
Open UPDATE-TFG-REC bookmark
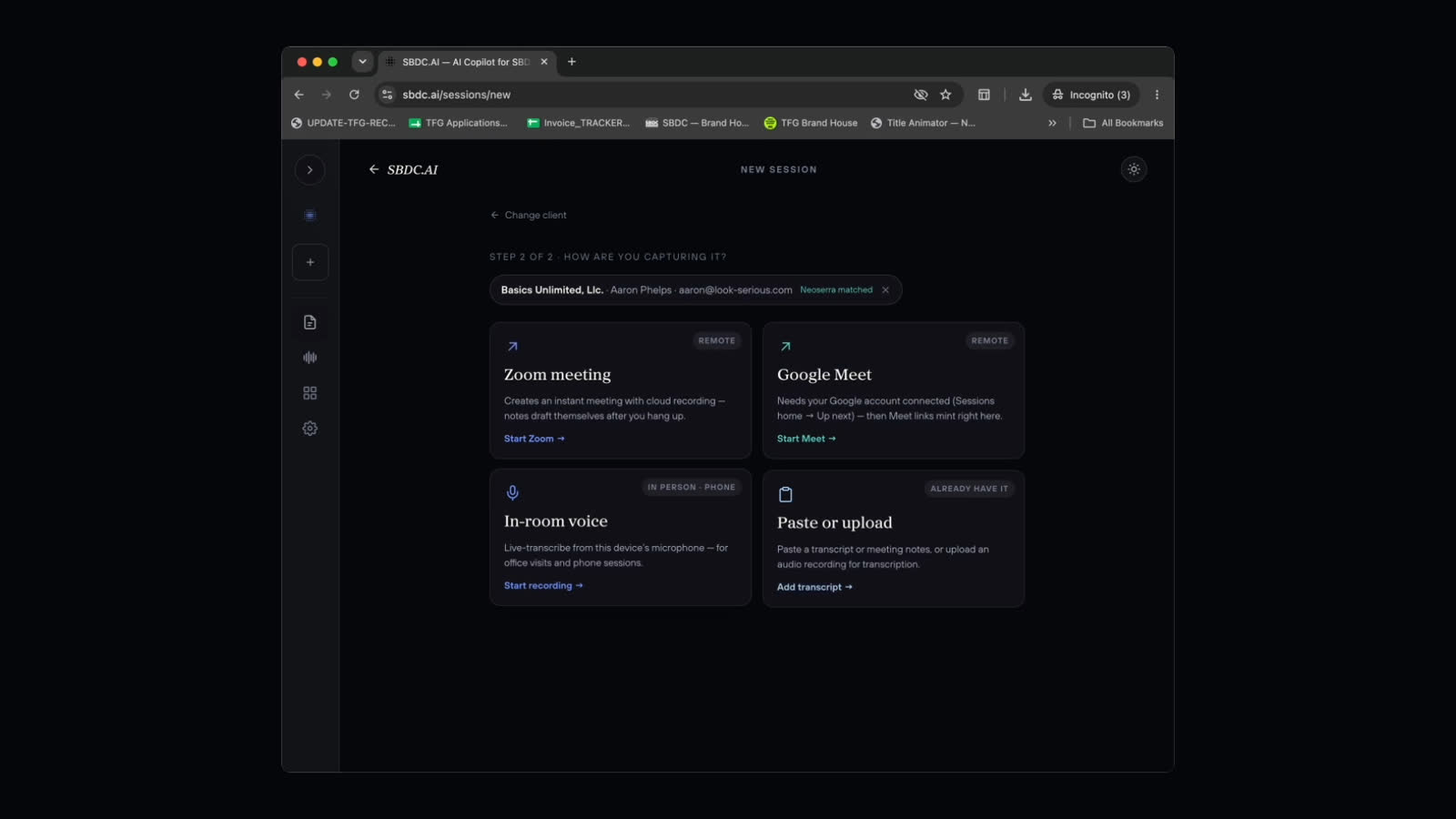(x=343, y=123)
